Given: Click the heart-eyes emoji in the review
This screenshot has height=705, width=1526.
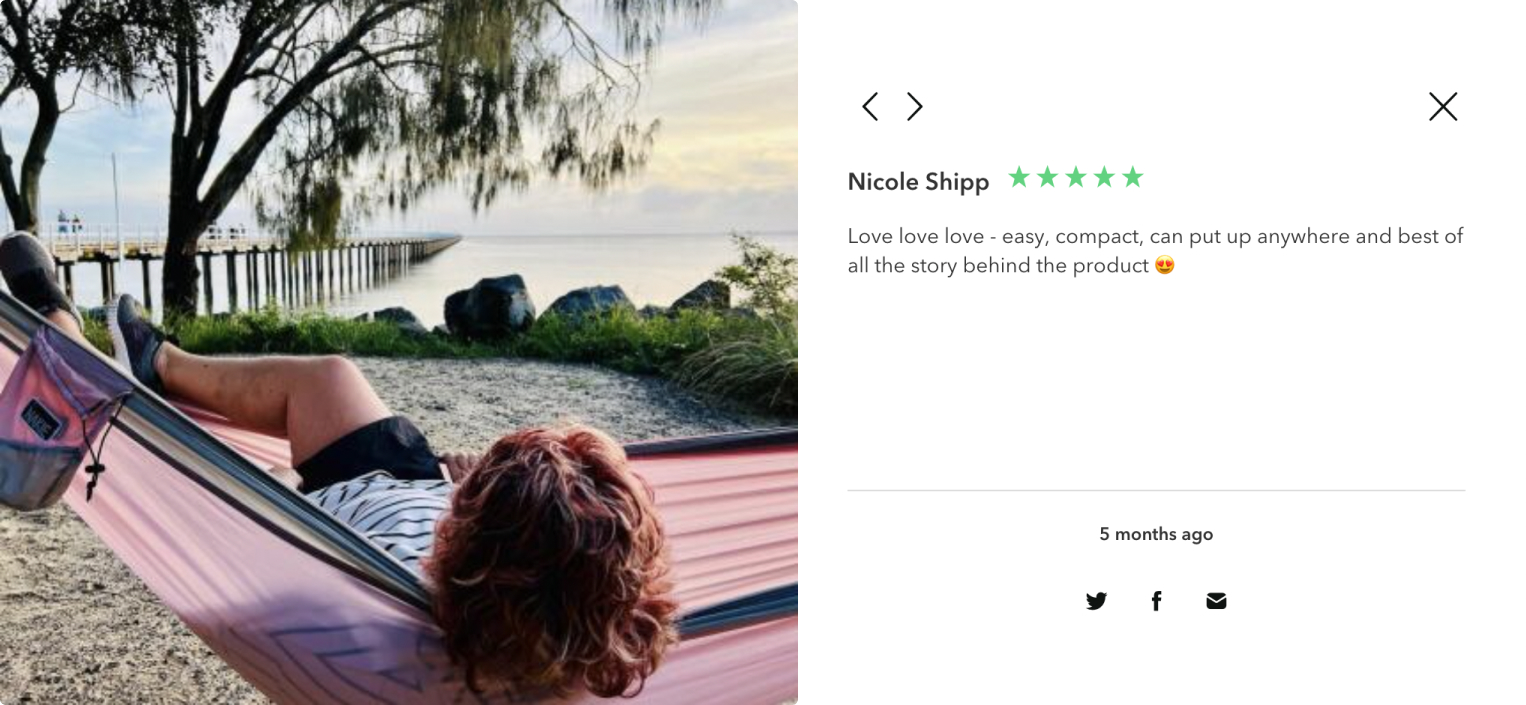Looking at the screenshot, I should click(x=1164, y=266).
